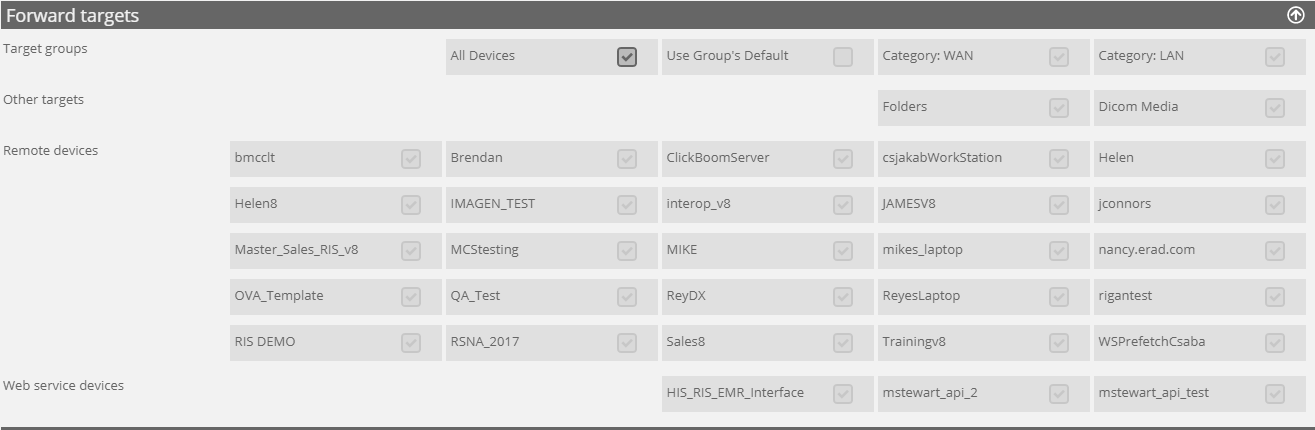Toggle the Category: LAN checkbox
1315x430 pixels.
pyautogui.click(x=1275, y=57)
